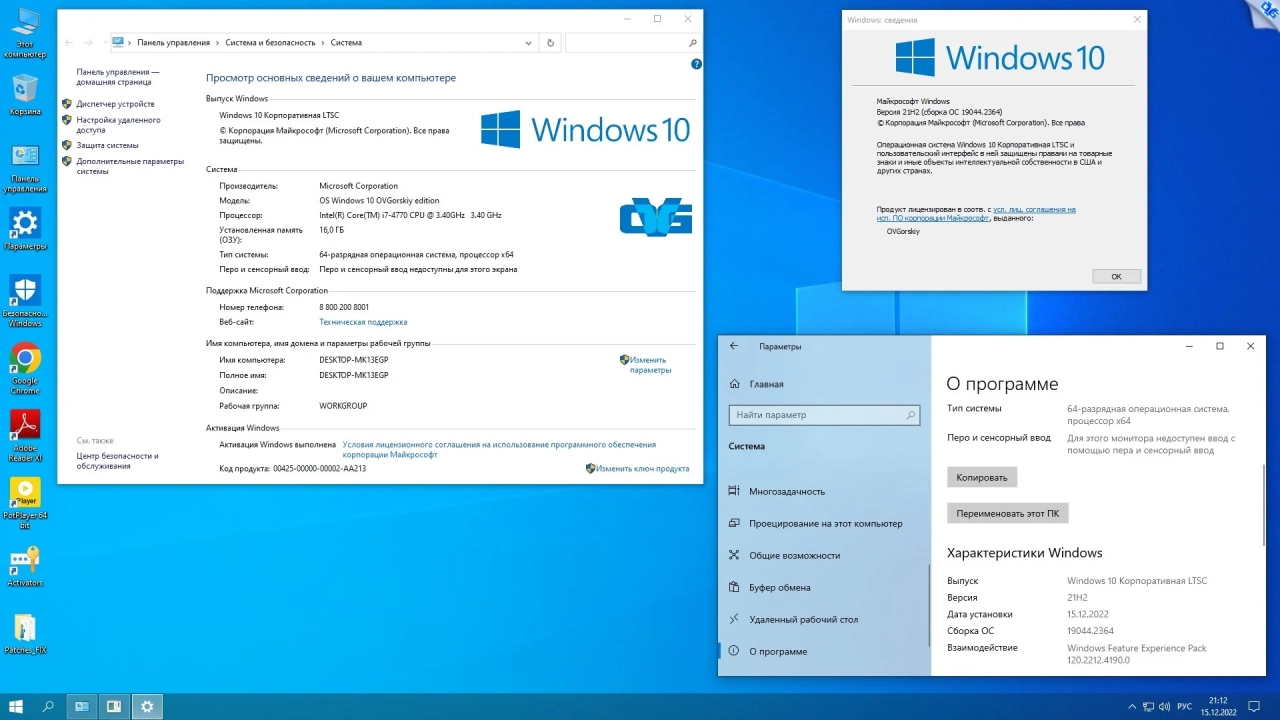Click the Копировать button in Settings

(982, 477)
